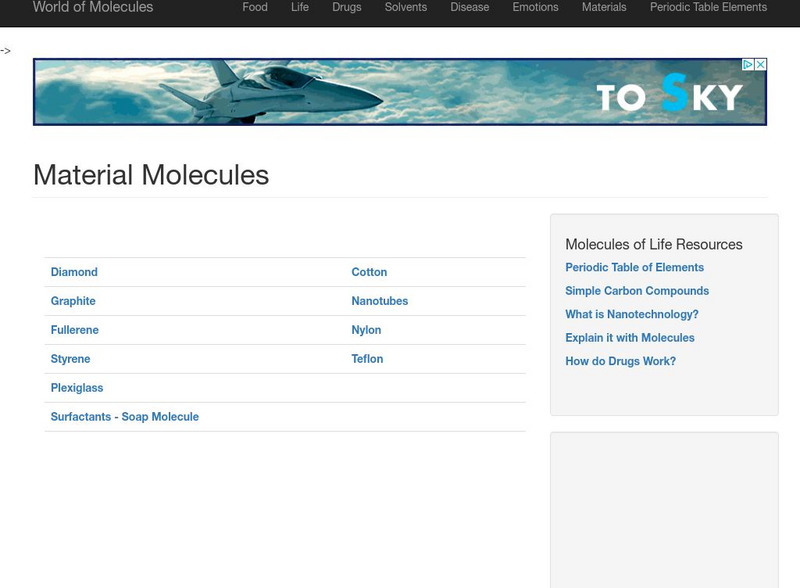Go to the Emotions navigation item

(535, 8)
